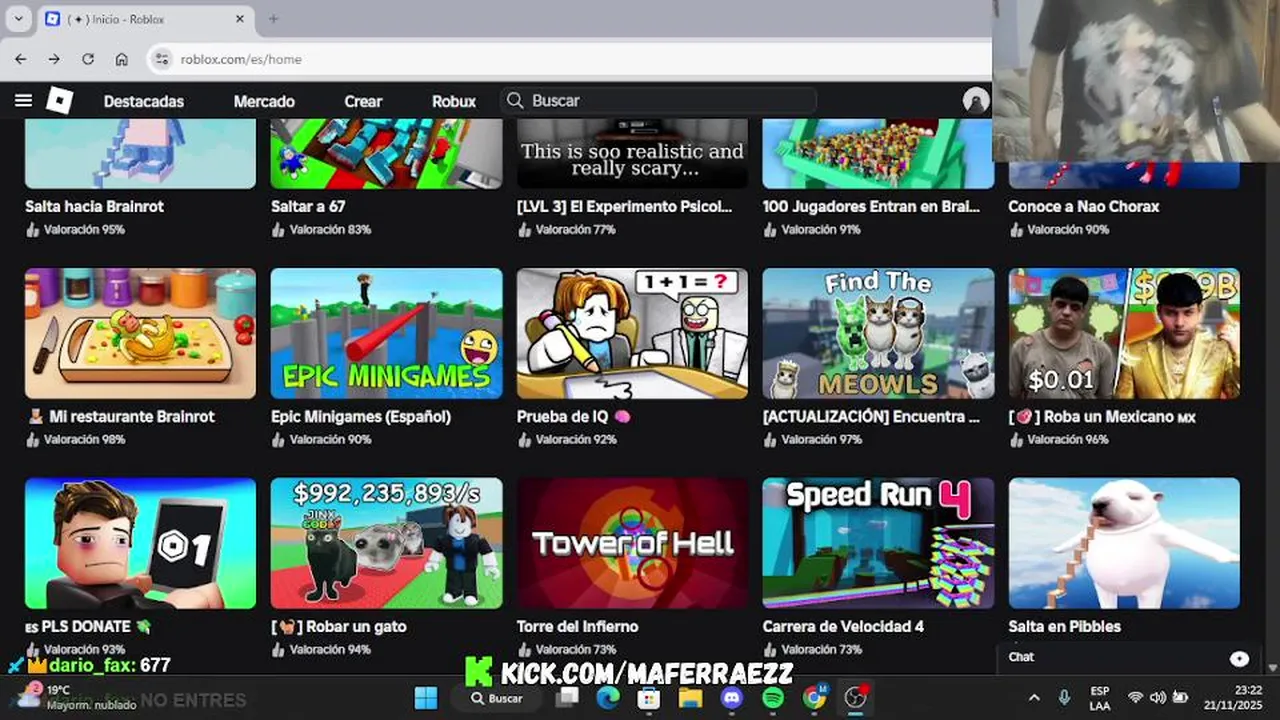Click the Torre del Infierno title

point(577,627)
